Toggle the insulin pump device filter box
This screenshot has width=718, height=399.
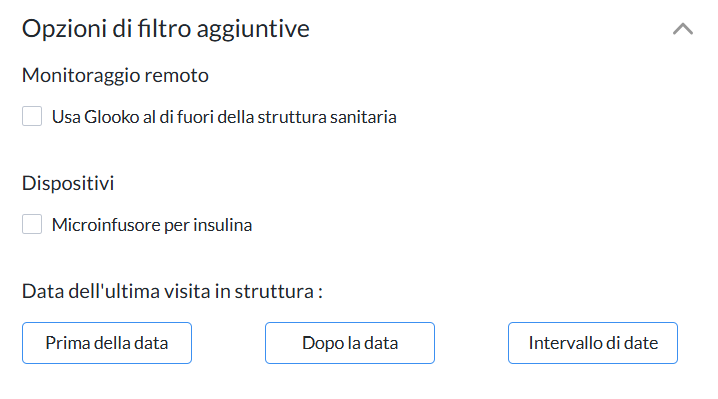click(32, 224)
